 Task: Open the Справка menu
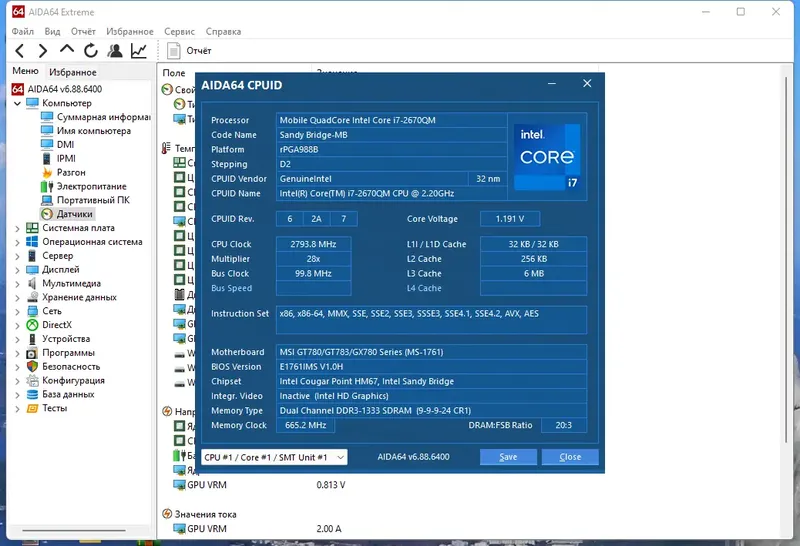point(223,32)
